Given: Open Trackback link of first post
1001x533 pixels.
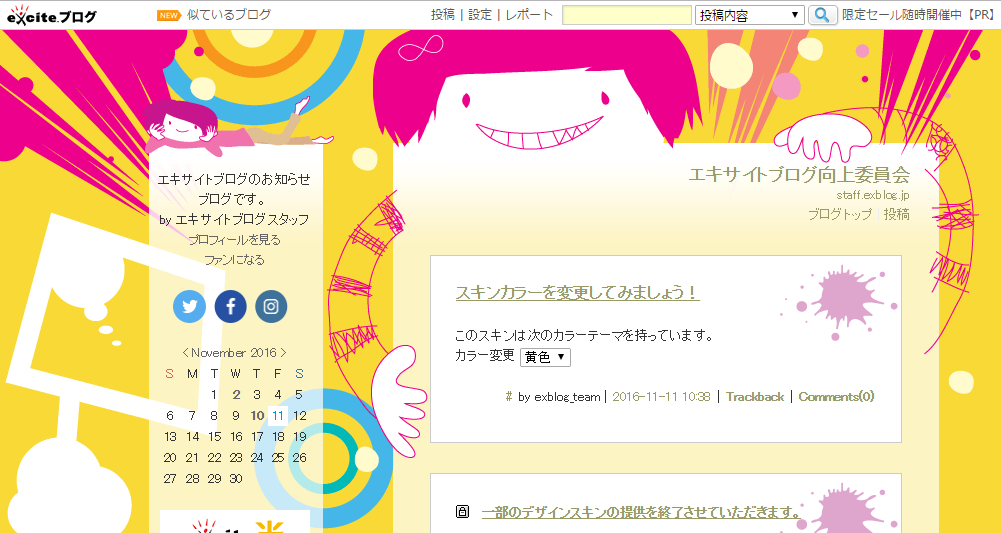Looking at the screenshot, I should point(755,396).
